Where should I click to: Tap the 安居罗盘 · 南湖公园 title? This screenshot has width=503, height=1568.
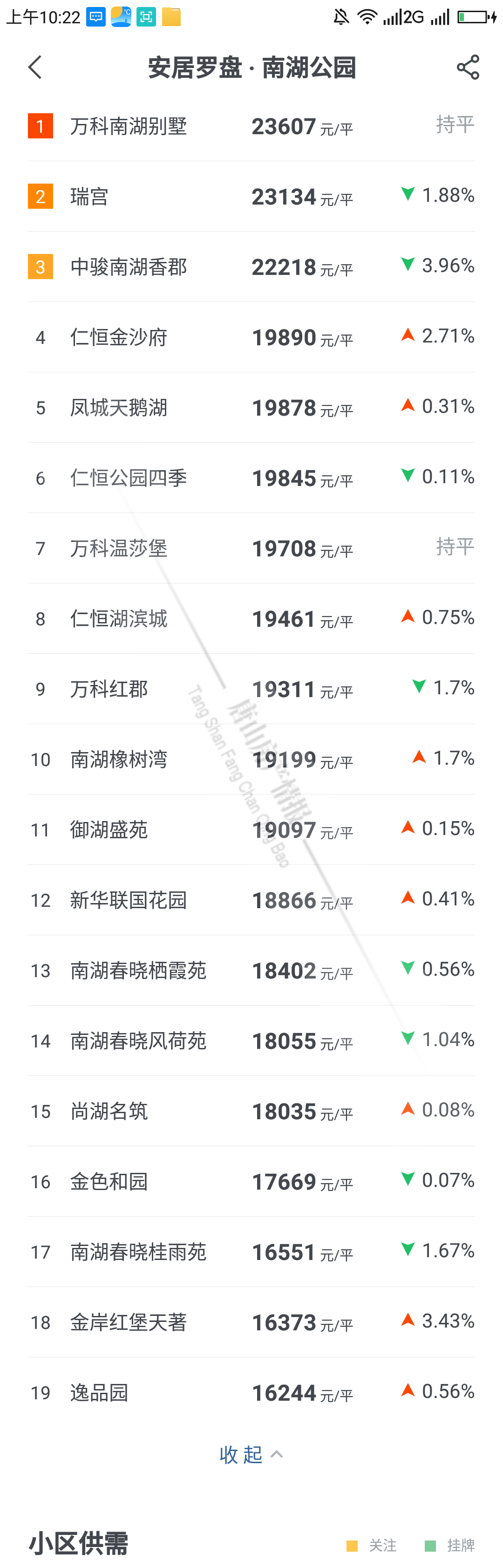coord(251,68)
